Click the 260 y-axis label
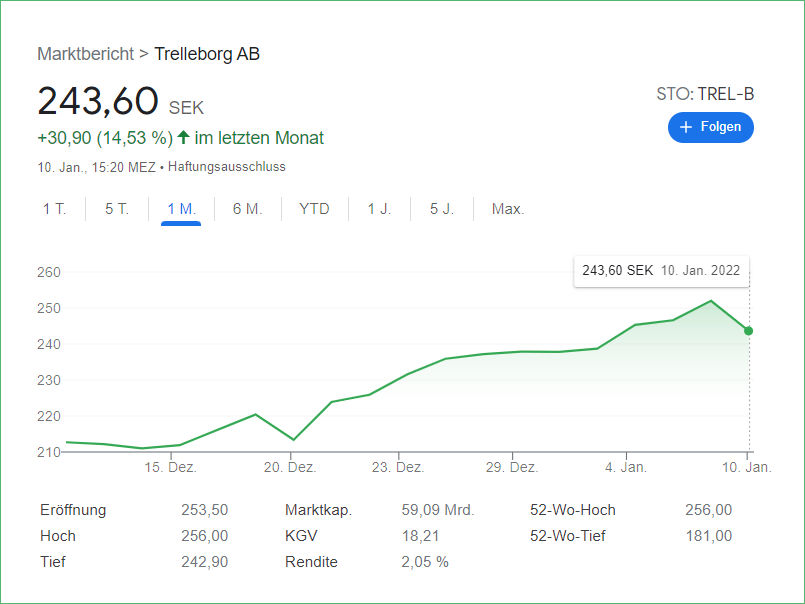 click(49, 272)
